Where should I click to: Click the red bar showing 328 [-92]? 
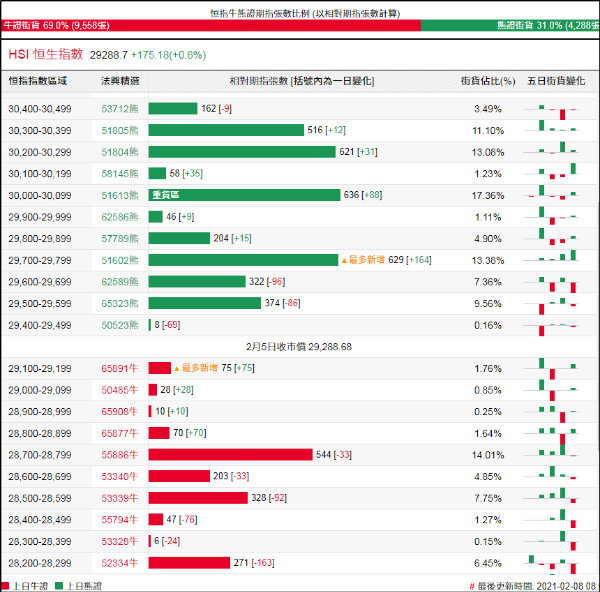pyautogui.click(x=198, y=498)
